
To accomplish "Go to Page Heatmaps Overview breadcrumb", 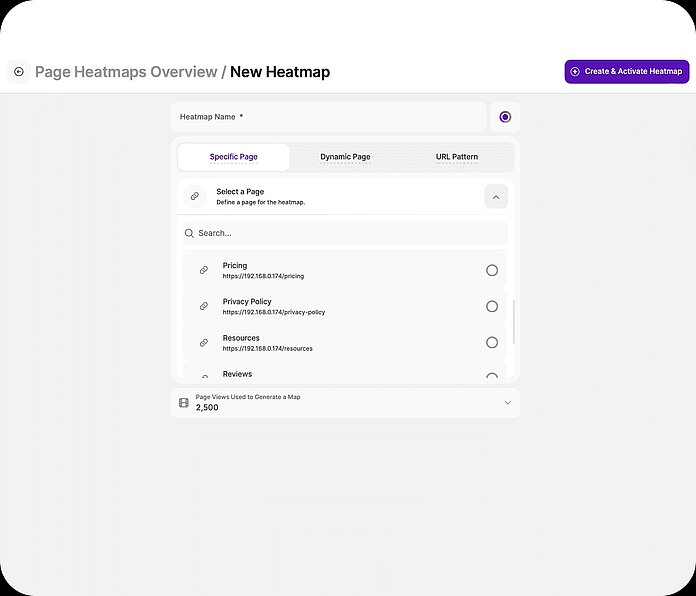I will coord(126,72).
